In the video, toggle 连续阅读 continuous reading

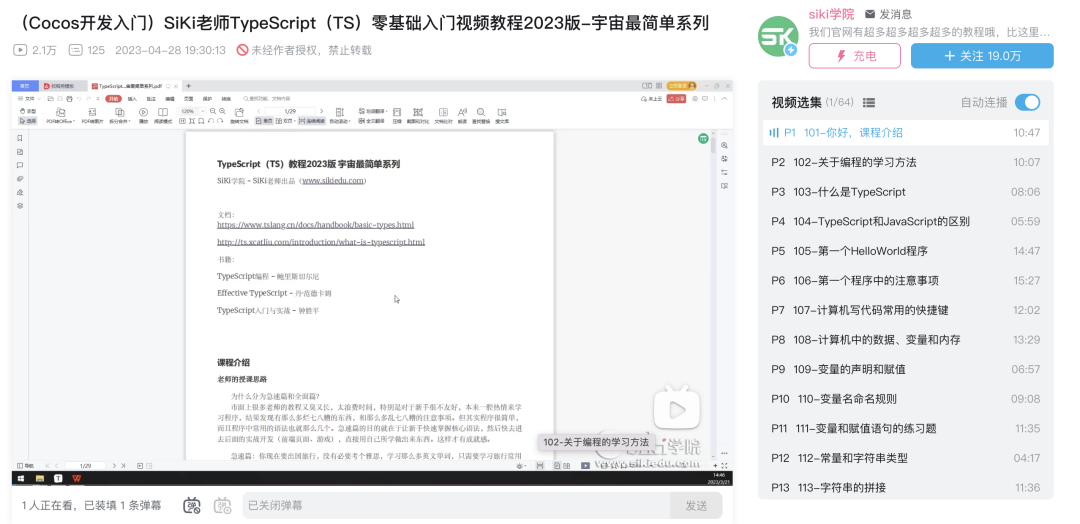pos(312,121)
